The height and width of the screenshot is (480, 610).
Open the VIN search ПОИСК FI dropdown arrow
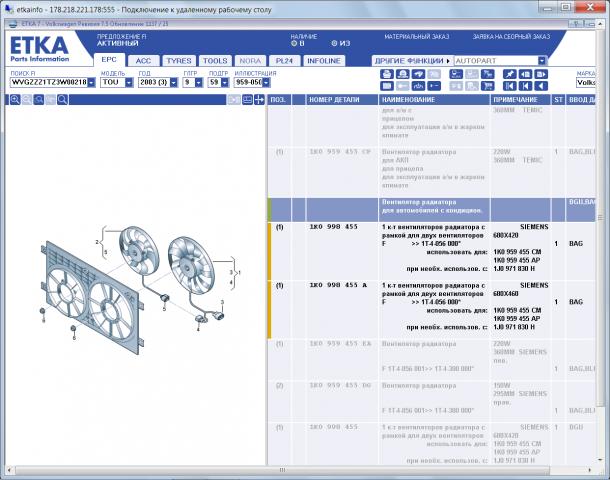tap(91, 82)
